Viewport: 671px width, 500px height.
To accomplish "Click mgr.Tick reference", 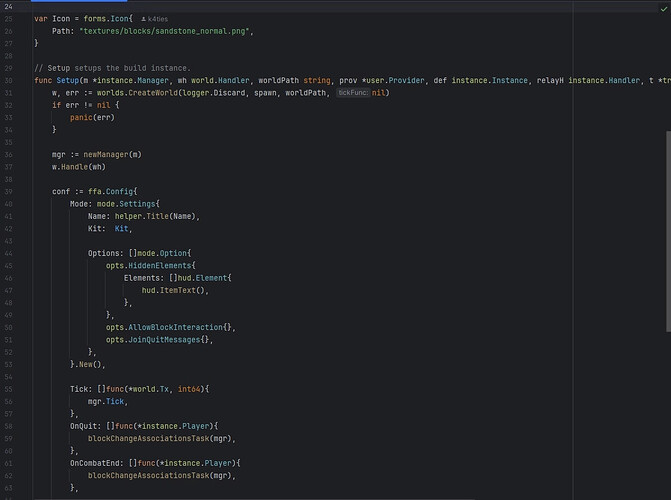I will pyautogui.click(x=106, y=401).
